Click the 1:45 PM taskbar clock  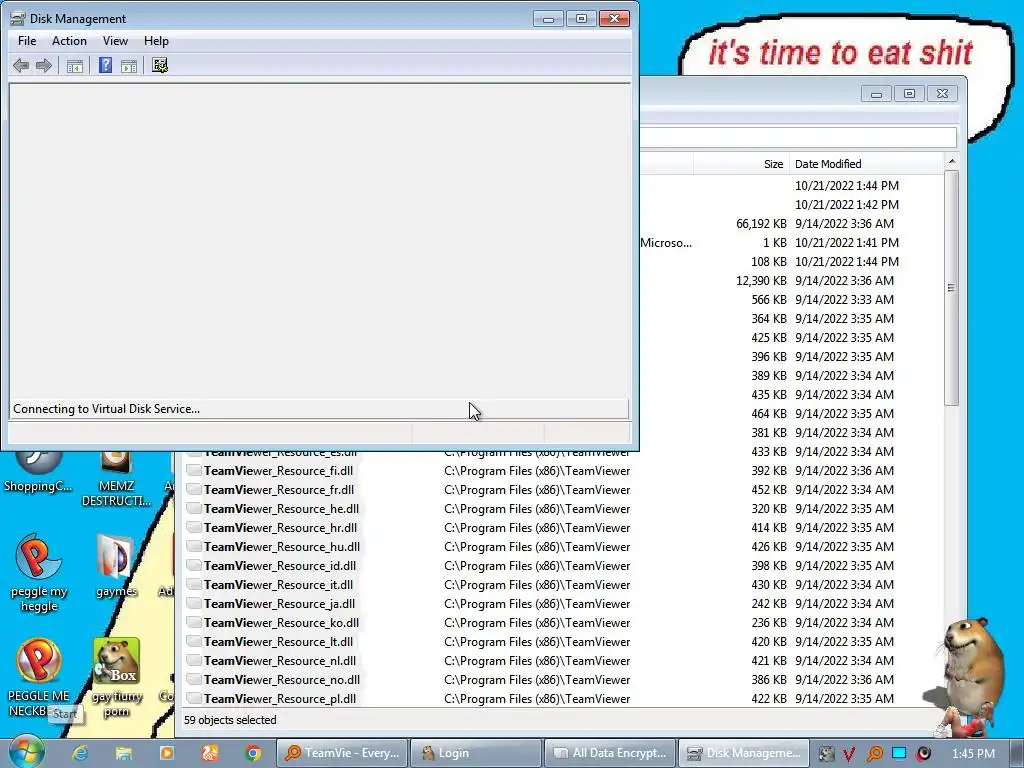973,754
